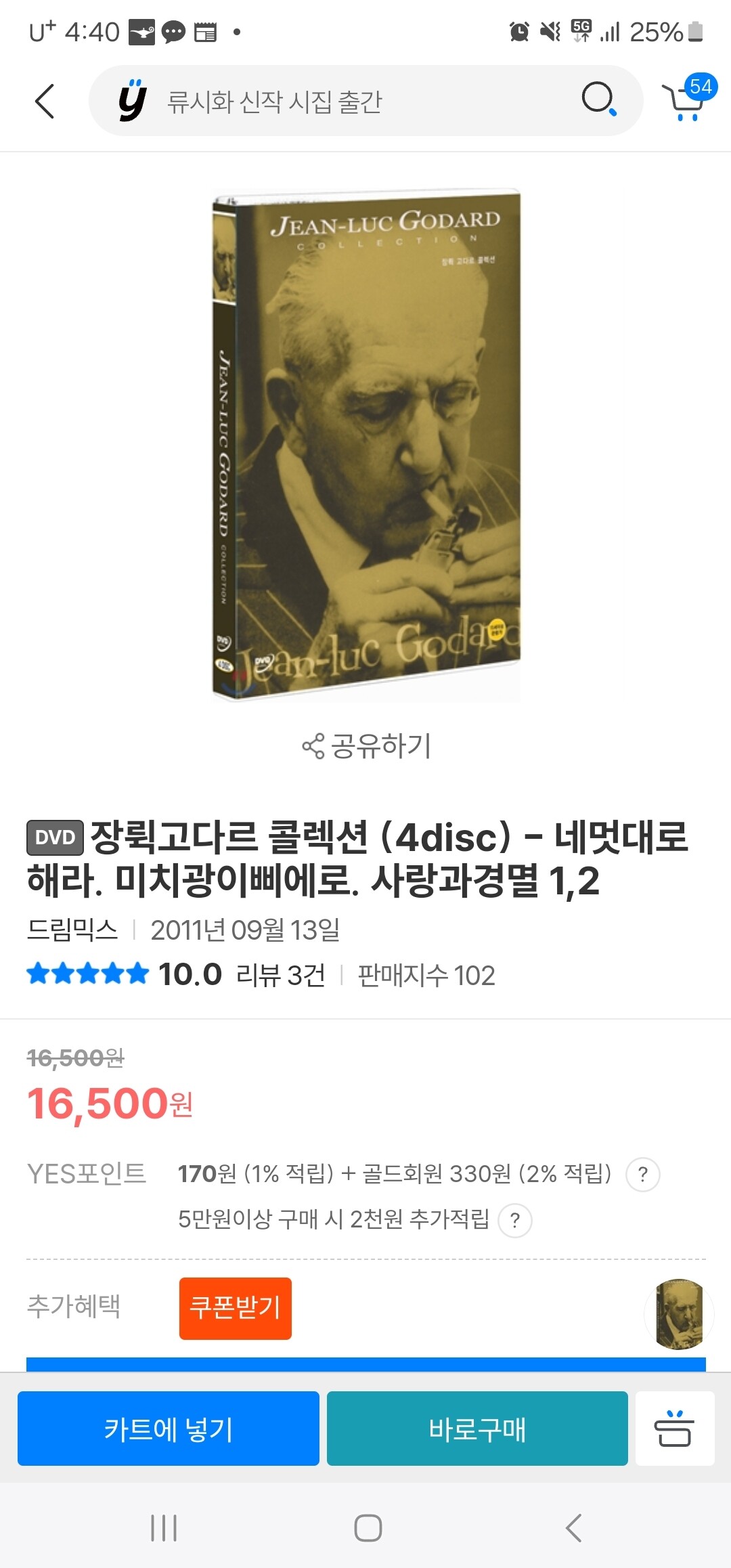Open 리뷰 3건 reviews link
The image size is (731, 1568).
[281, 976]
